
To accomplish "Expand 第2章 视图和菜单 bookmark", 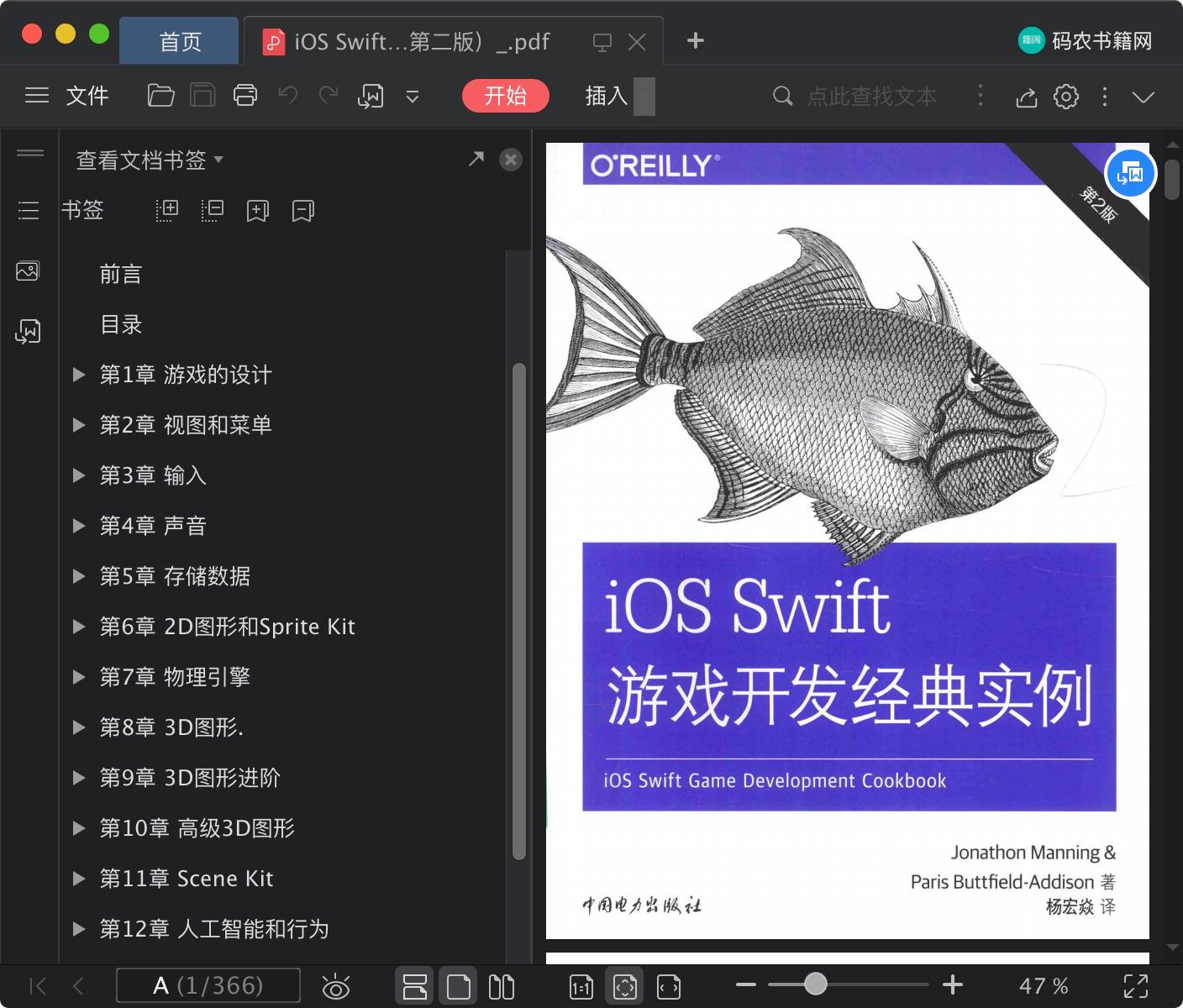I will [79, 425].
